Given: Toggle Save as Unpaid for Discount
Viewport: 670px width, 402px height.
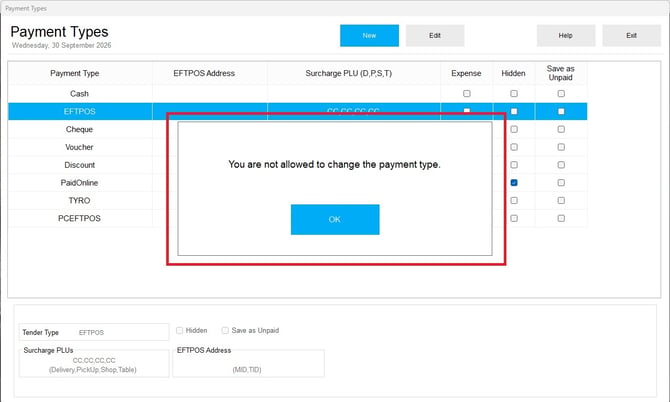Looking at the screenshot, I should pyautogui.click(x=561, y=165).
